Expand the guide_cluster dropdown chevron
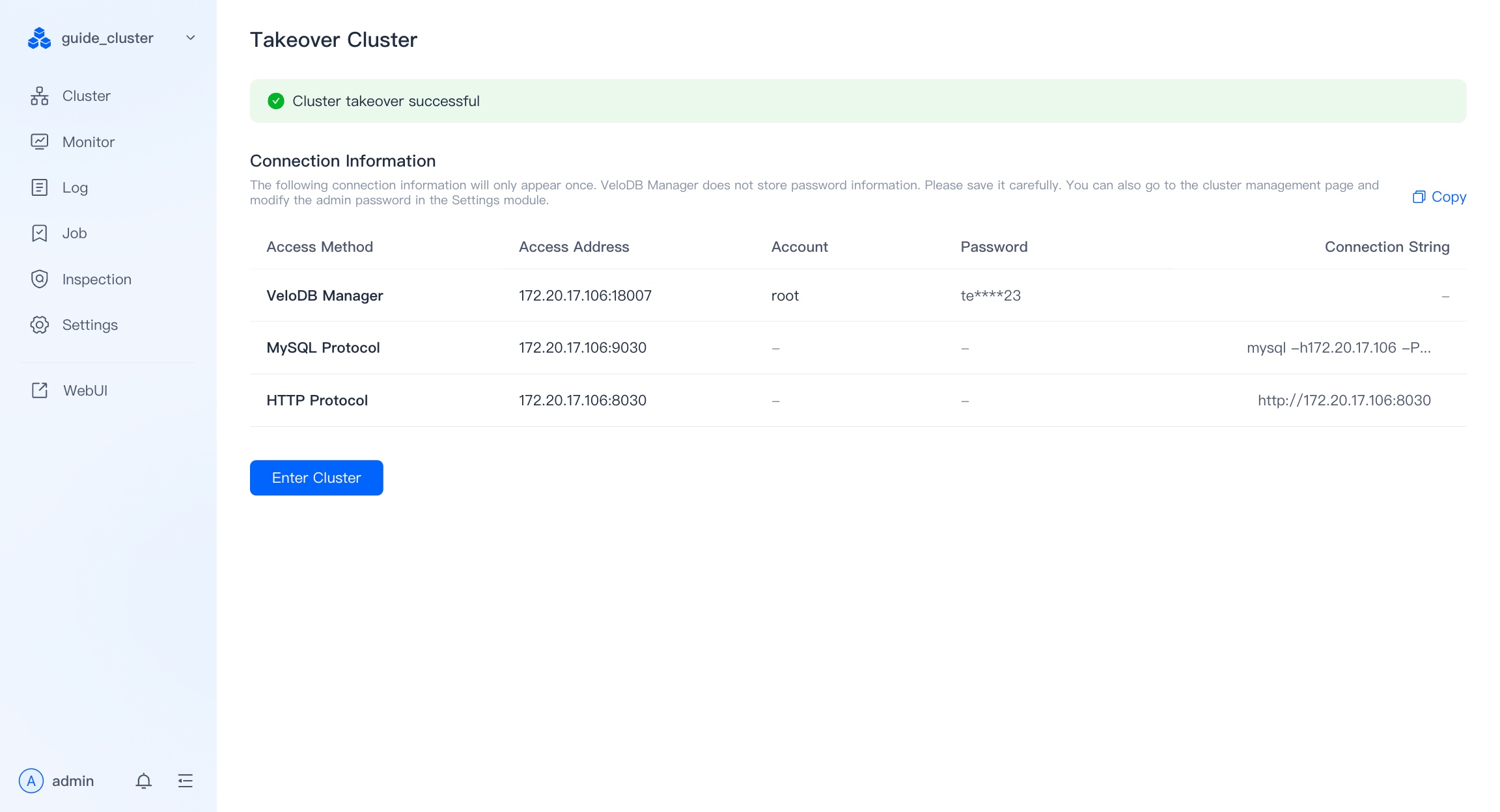 click(x=191, y=38)
